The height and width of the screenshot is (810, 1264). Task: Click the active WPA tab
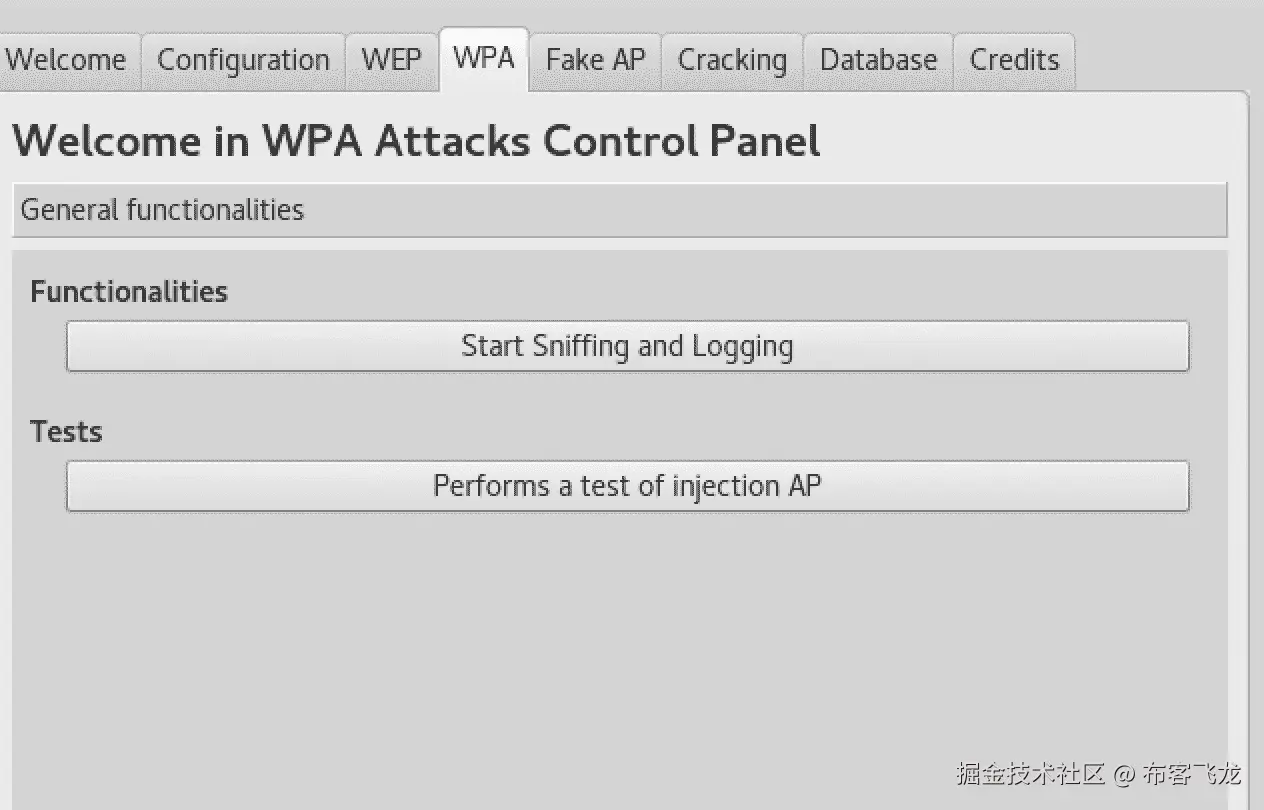[x=484, y=58]
